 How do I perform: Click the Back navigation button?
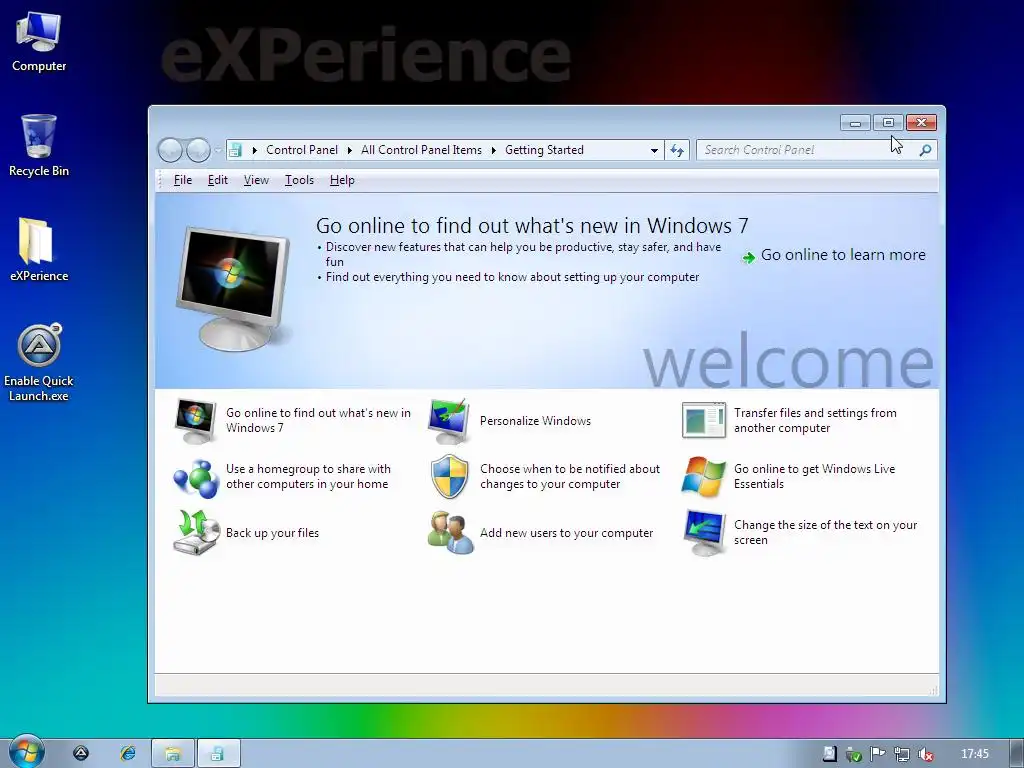[170, 150]
